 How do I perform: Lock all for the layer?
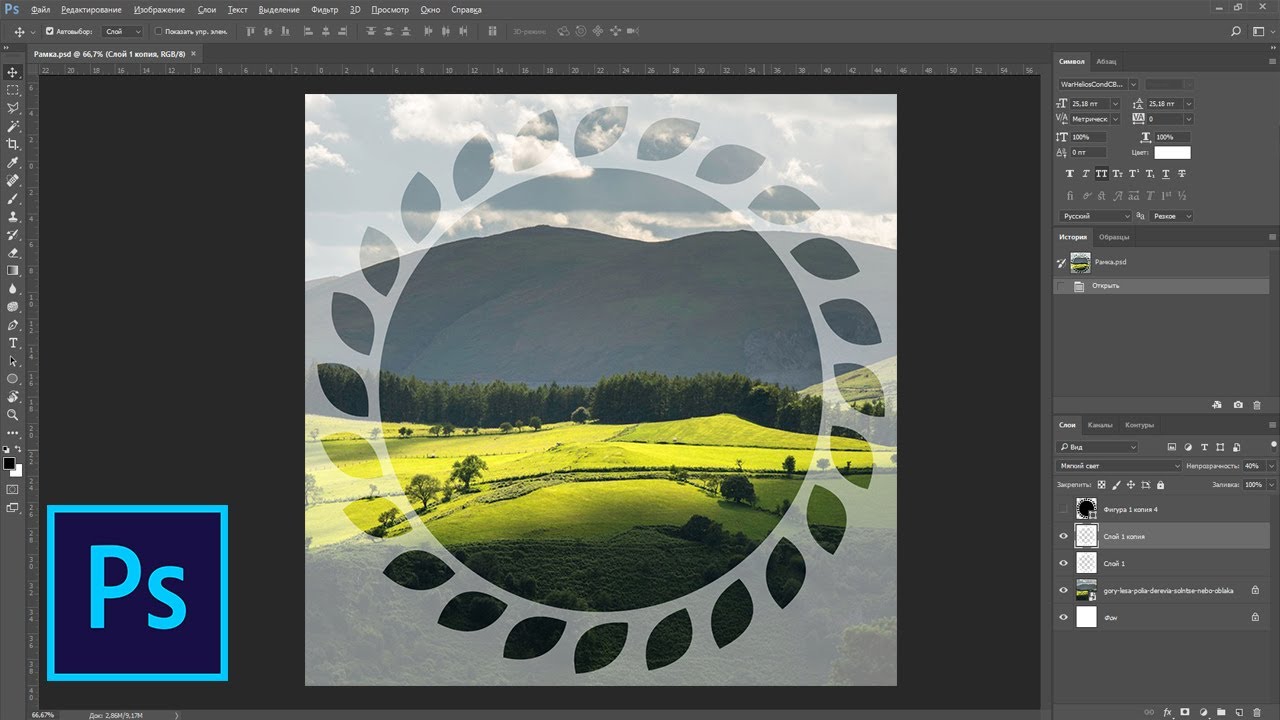(x=1160, y=485)
